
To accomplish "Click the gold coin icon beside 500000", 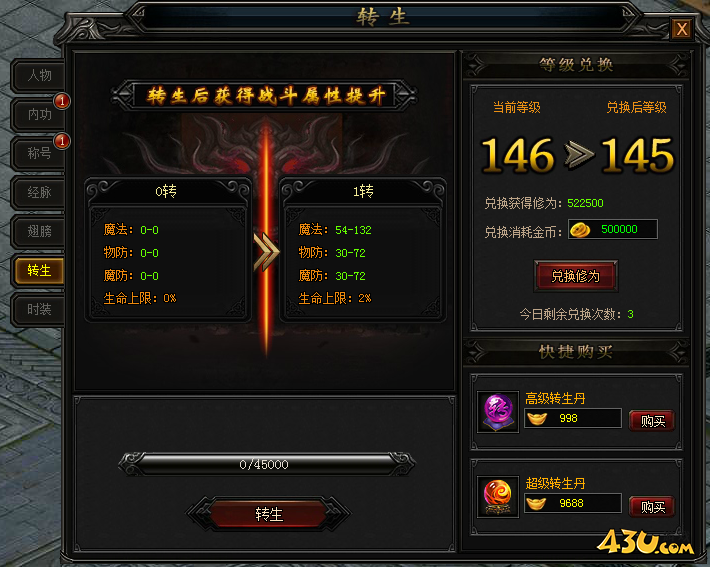I will pos(580,230).
